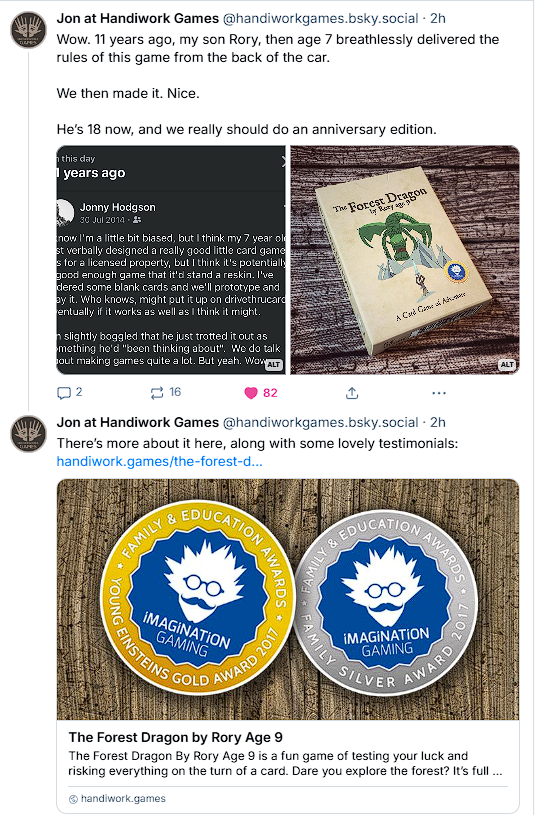
Task: Click Handiwork Games avatar on second post
Action: [x=29, y=433]
